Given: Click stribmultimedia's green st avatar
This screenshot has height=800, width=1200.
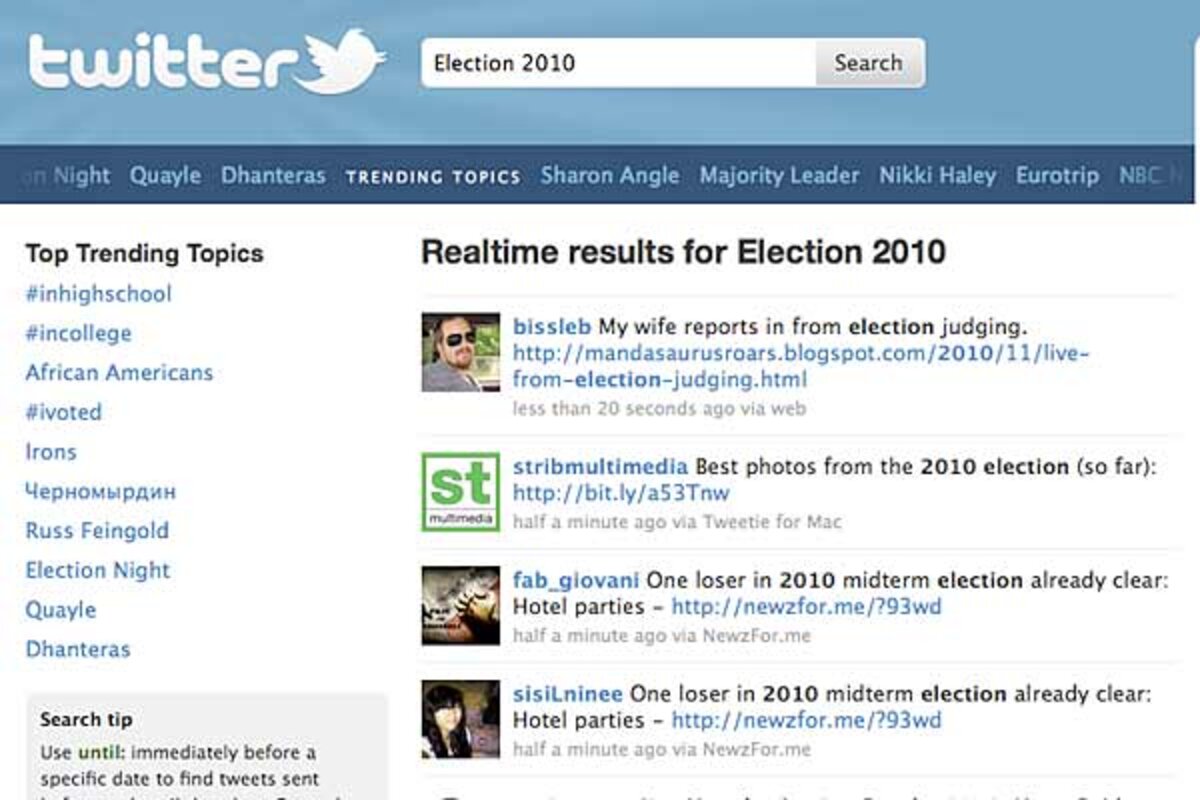Looking at the screenshot, I should point(460,492).
